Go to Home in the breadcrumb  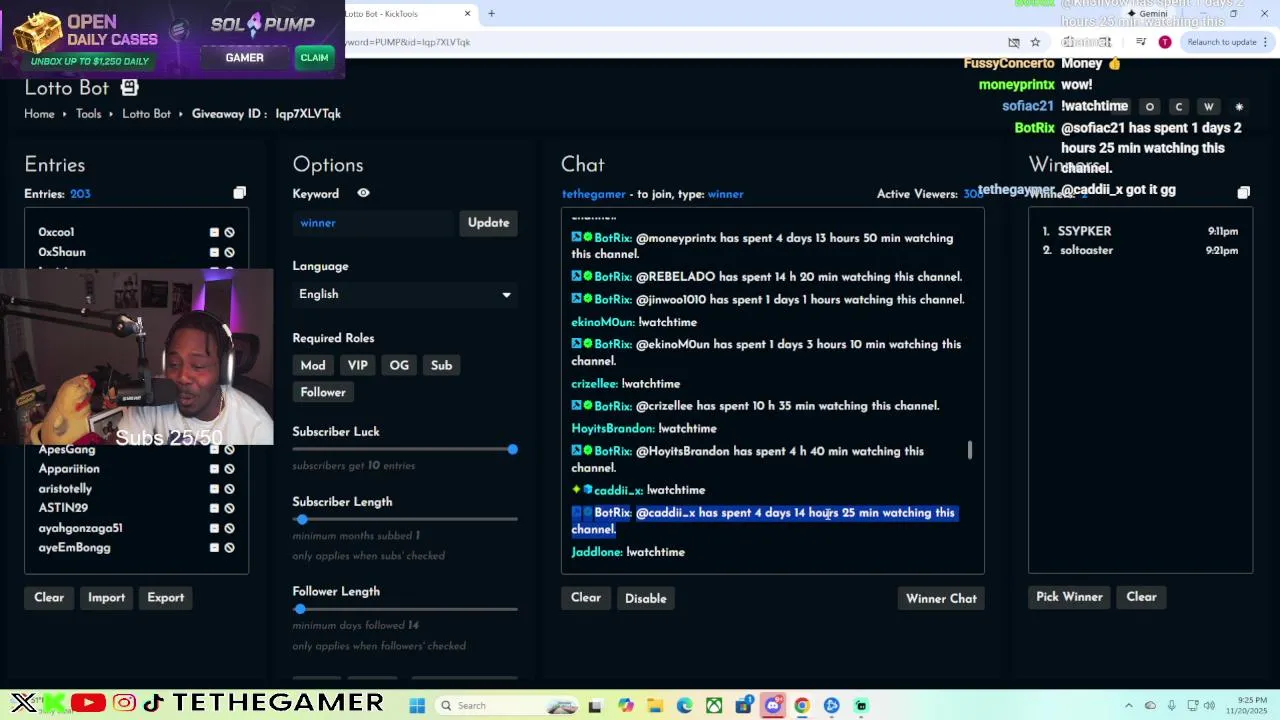[x=39, y=114]
